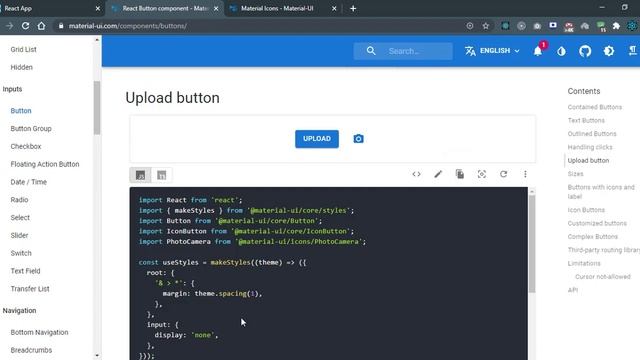Open Text Field page
The image size is (640, 360).
click(x=25, y=271)
